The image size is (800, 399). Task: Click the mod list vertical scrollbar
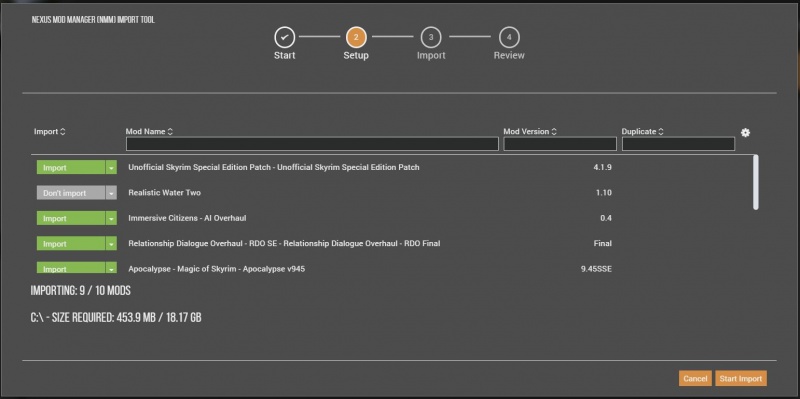tap(756, 182)
